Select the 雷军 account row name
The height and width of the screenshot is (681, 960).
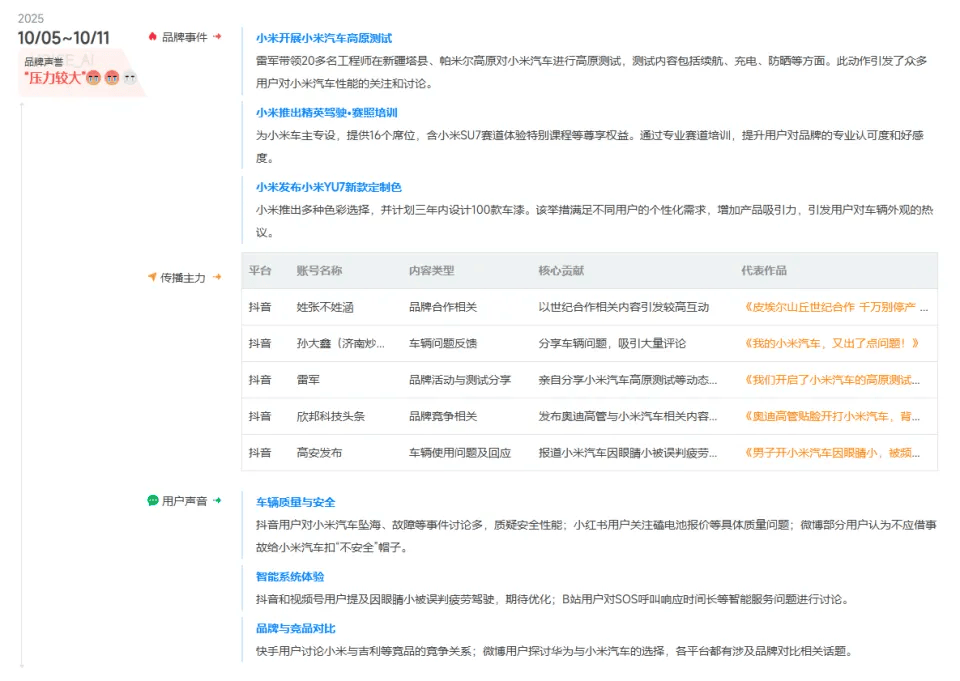click(x=308, y=380)
